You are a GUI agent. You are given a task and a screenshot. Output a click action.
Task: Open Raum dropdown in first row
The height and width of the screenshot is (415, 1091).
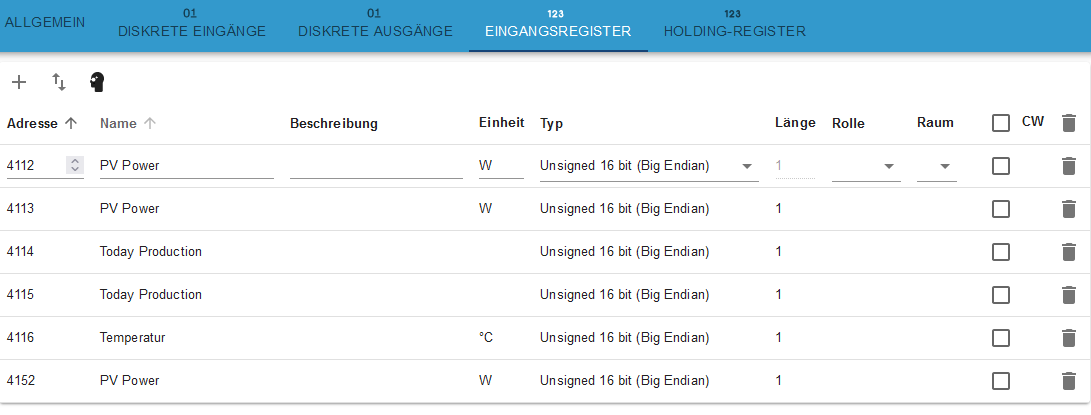pyautogui.click(x=937, y=166)
